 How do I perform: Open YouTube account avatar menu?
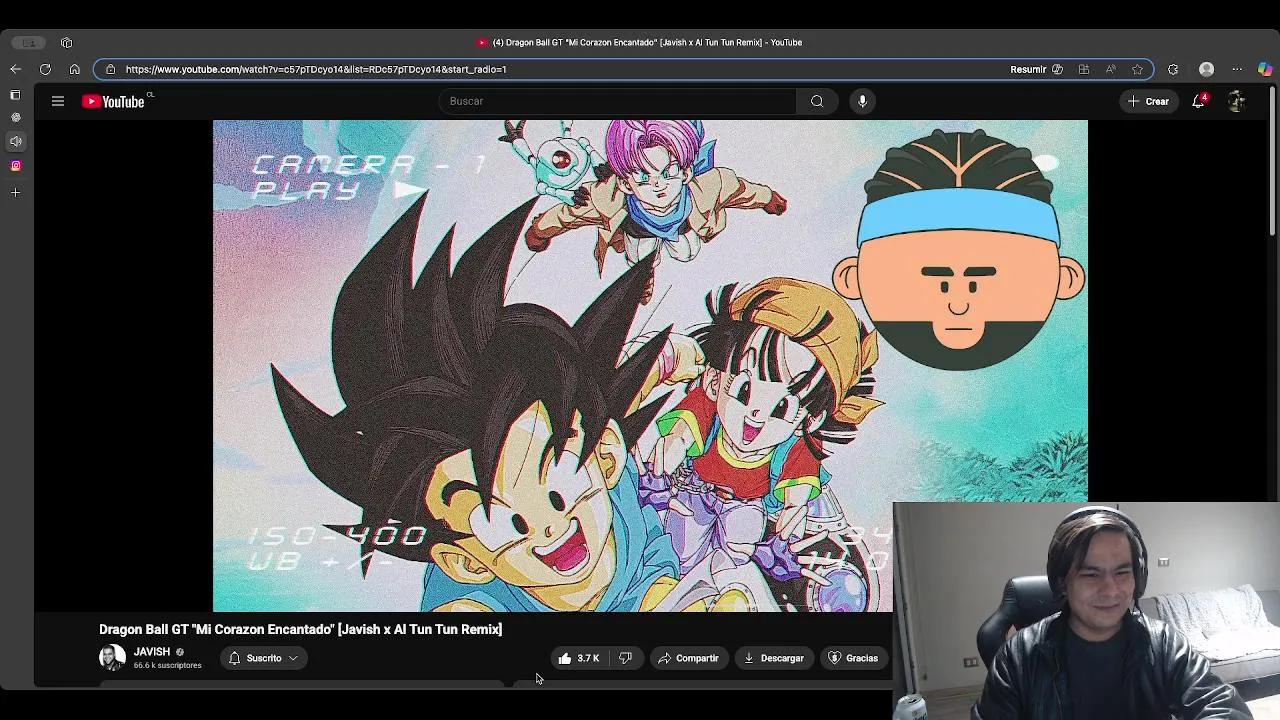click(x=1236, y=101)
